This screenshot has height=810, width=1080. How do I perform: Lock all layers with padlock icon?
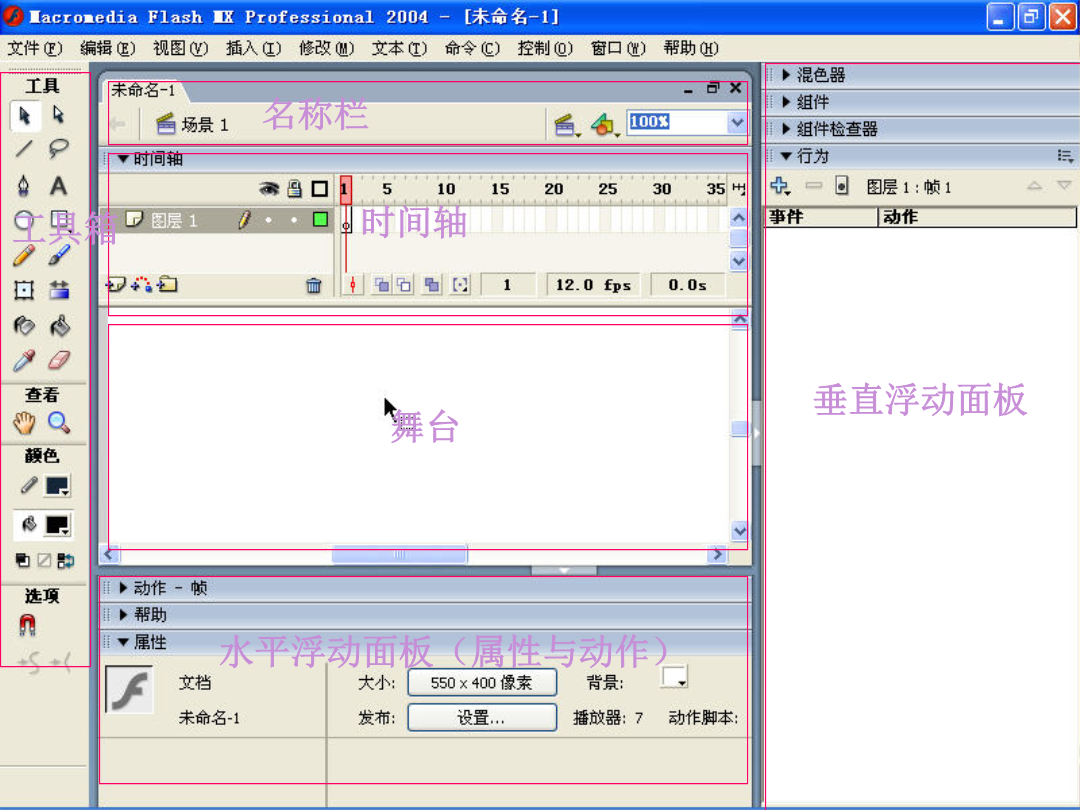pos(295,188)
